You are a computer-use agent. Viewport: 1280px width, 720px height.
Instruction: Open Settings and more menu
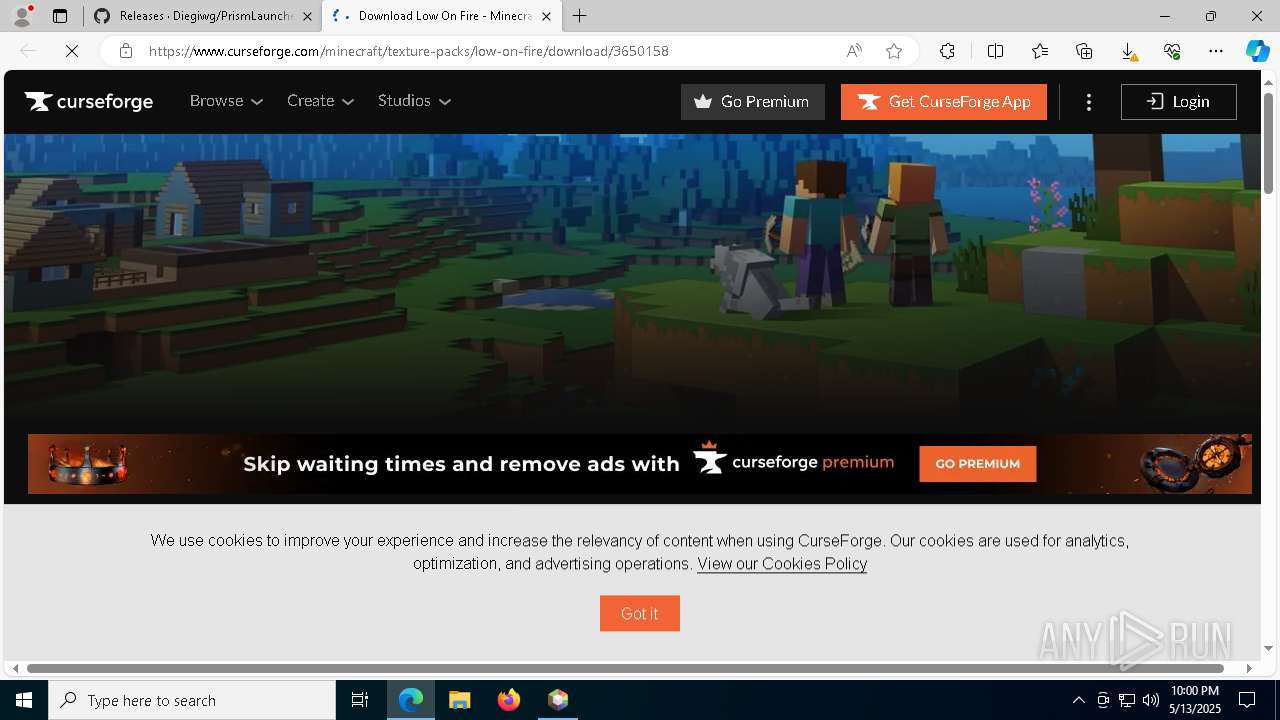(x=1216, y=51)
